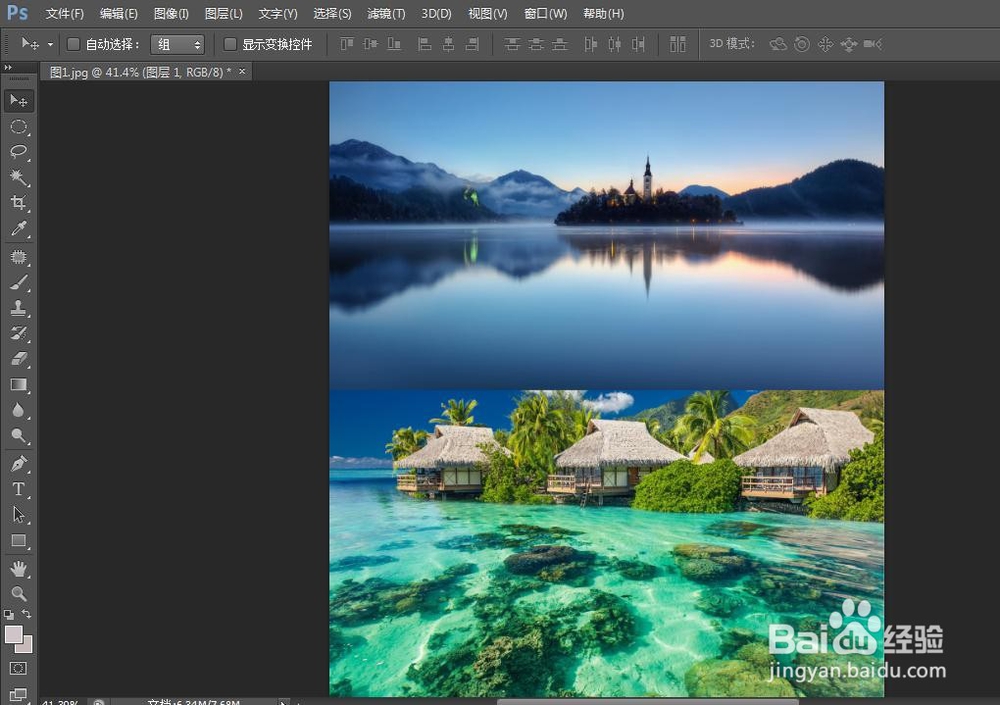Viewport: 1000px width, 705px height.
Task: Click Align Horizontal Centers icon
Action: [448, 44]
